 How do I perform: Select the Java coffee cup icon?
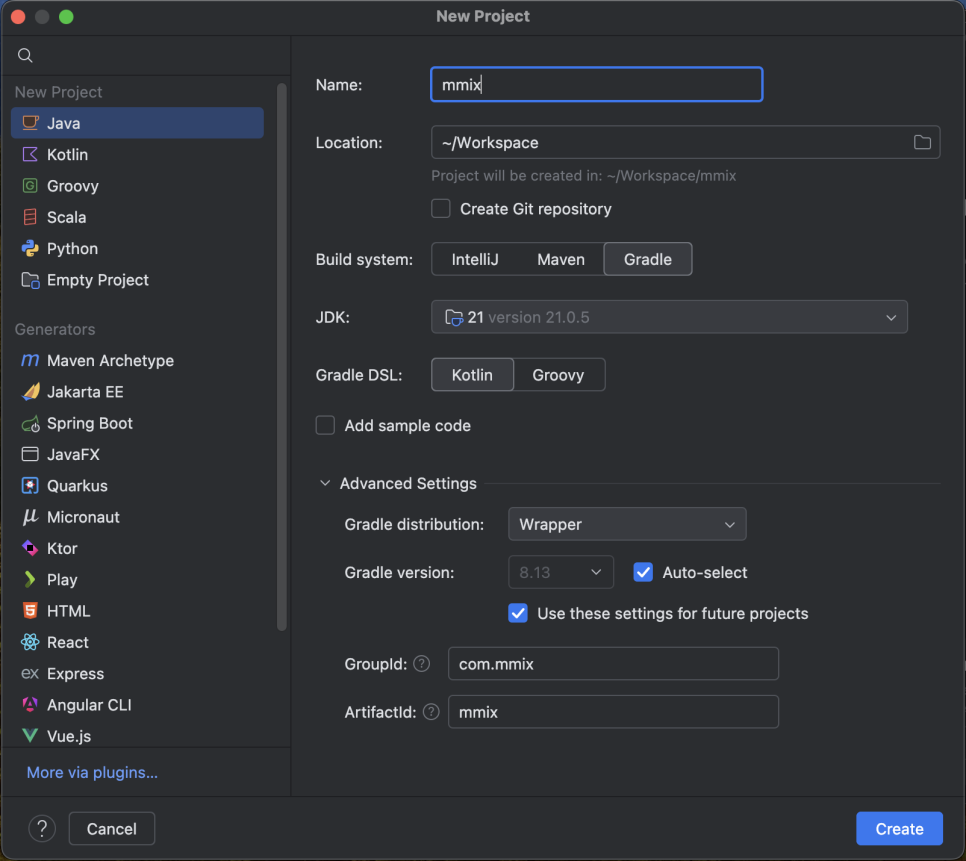[x=30, y=123]
